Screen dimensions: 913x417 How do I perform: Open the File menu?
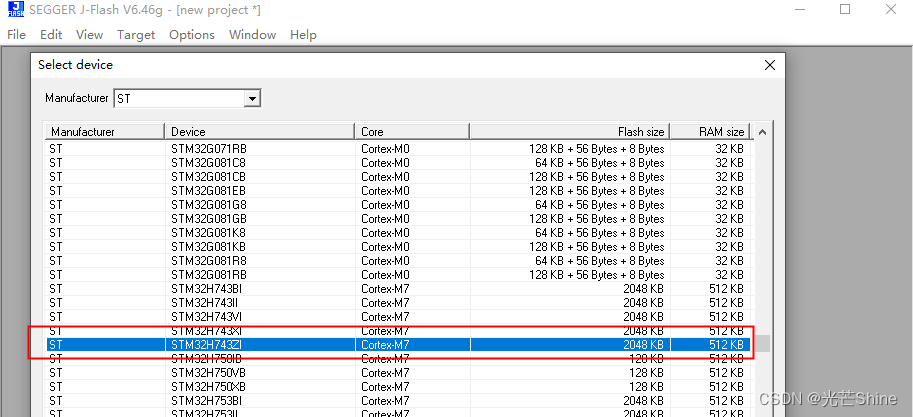click(16, 35)
